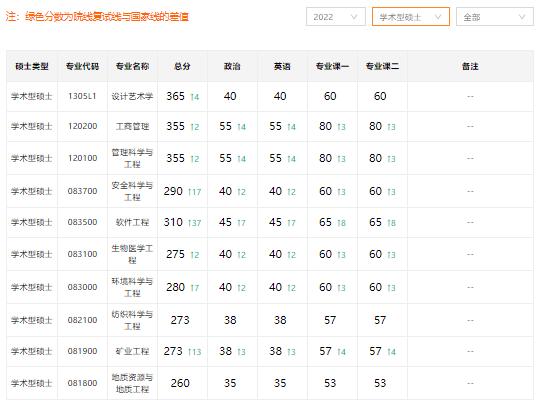Click the chevron arrow in the 2022 selector
Viewport: 538px width, 403px height.
click(354, 17)
